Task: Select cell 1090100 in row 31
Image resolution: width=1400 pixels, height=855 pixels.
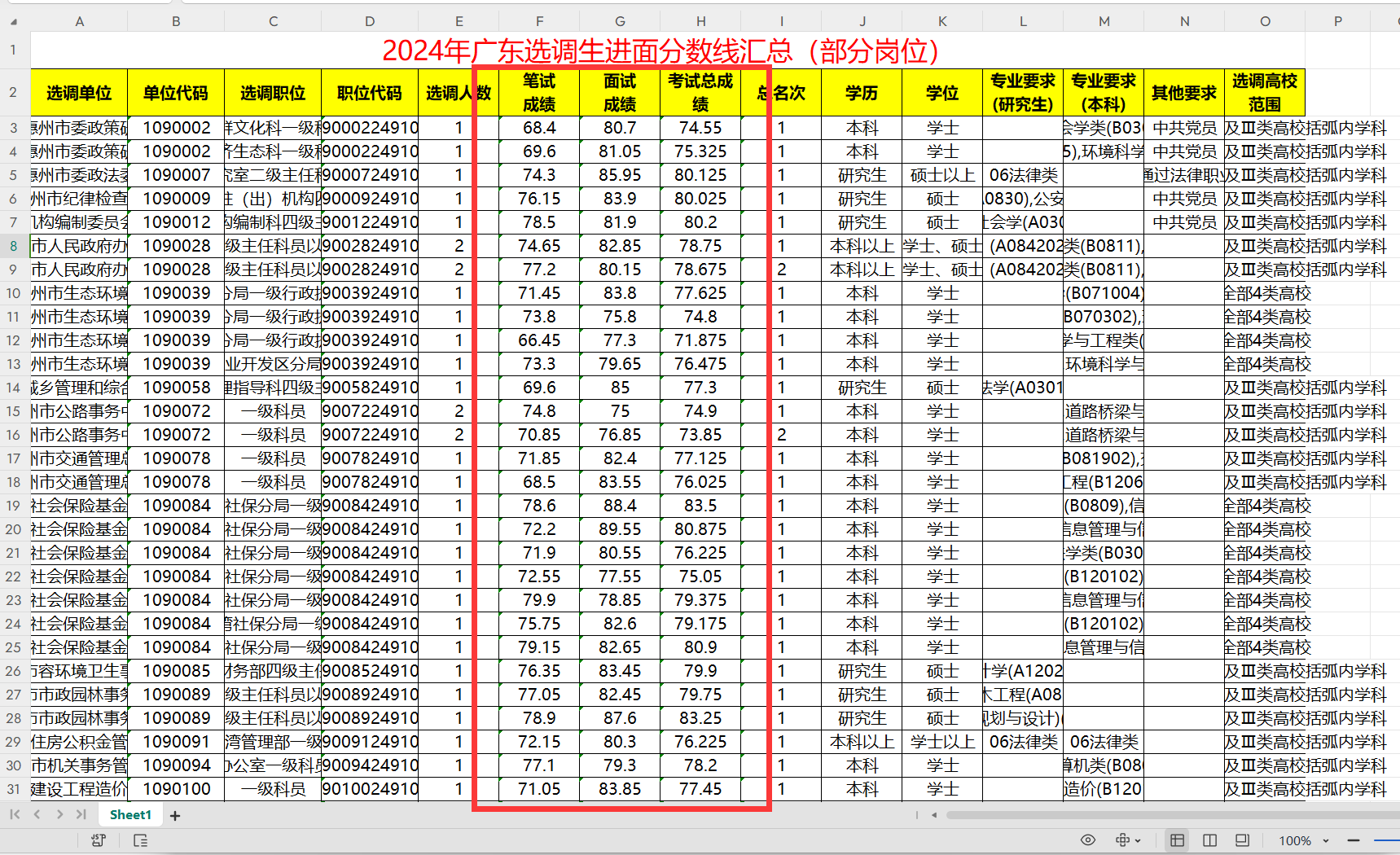Action: [176, 789]
